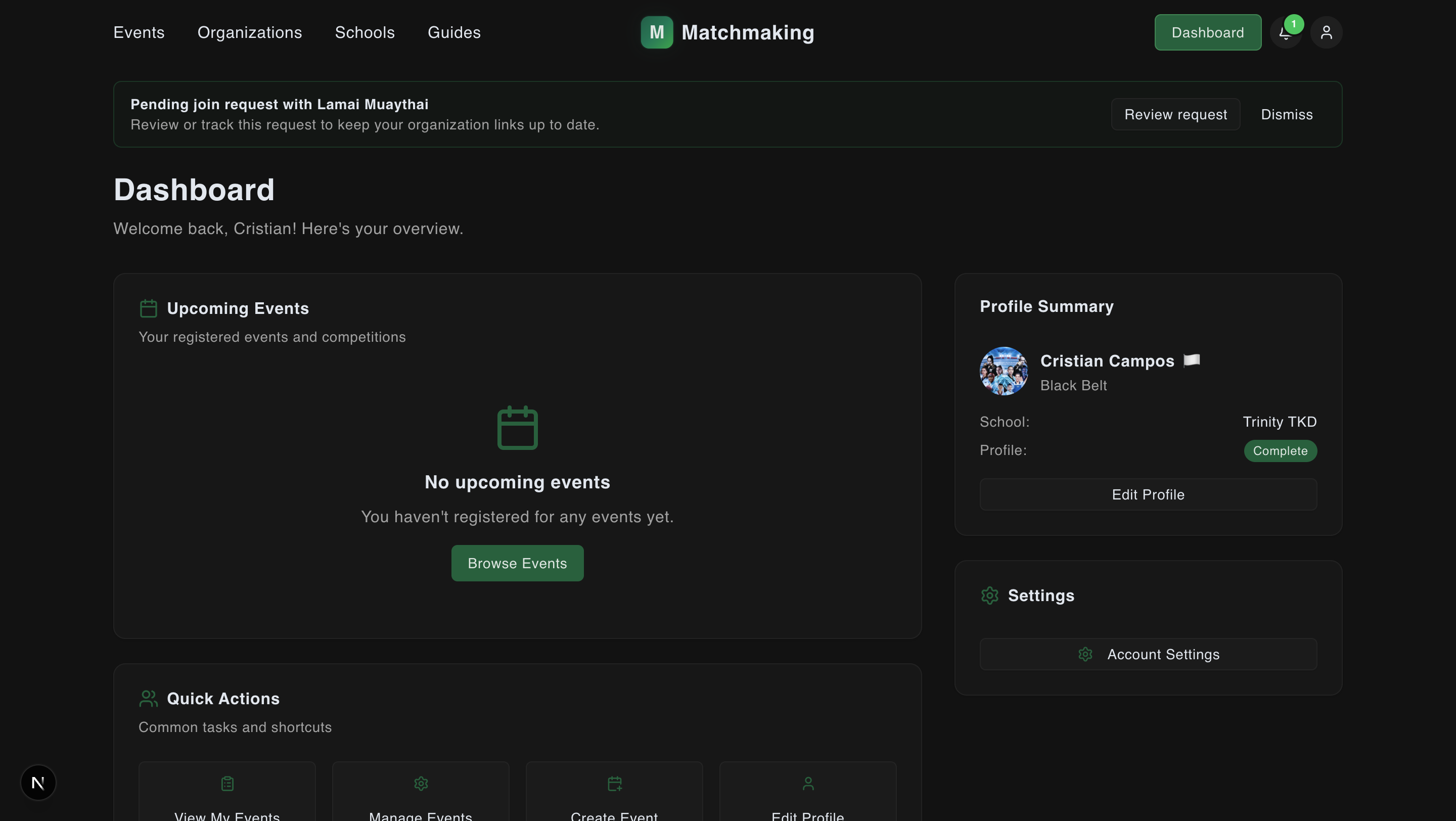Open the Schools nav item
This screenshot has height=821, width=1456.
click(365, 33)
